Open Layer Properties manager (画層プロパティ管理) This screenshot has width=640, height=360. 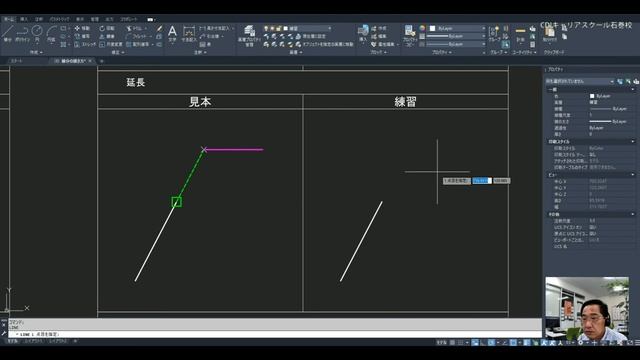(x=249, y=36)
